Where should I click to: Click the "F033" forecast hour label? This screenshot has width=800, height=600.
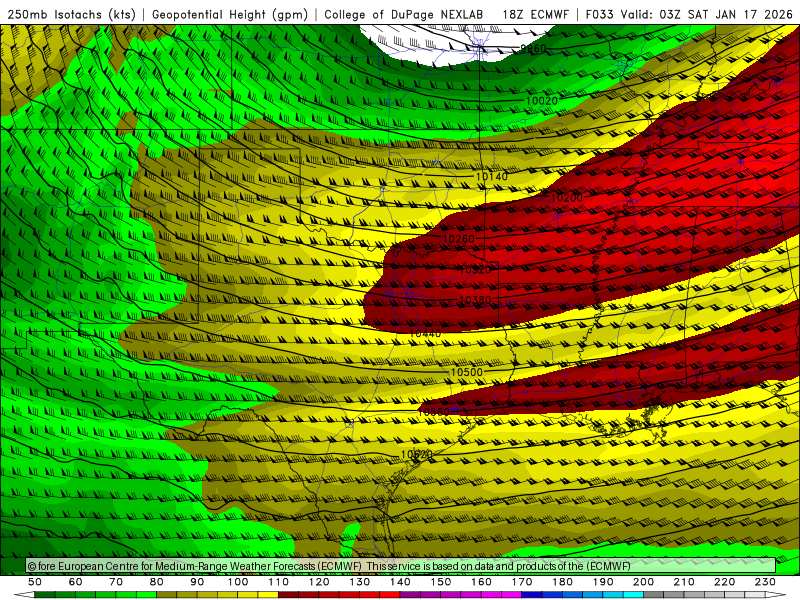pos(599,14)
